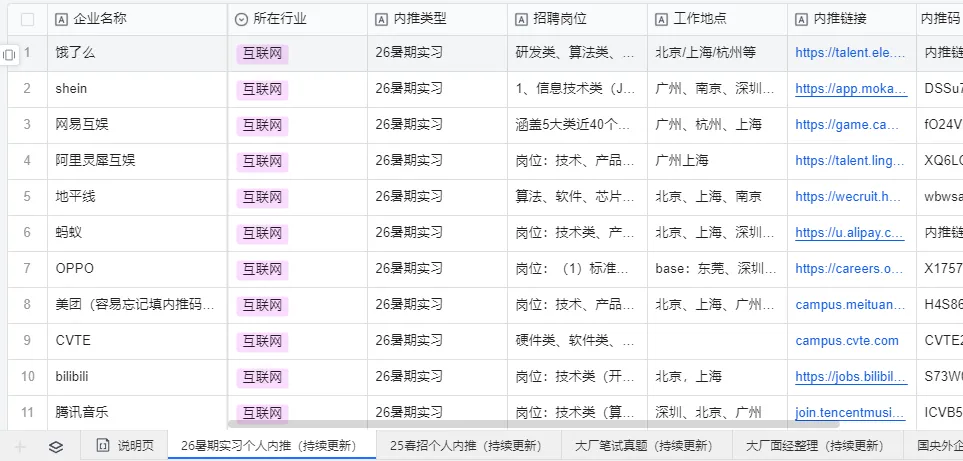Screen dimensions: 963x461
Task: Click the 互联网 tag in the shein row
Action: click(x=262, y=90)
